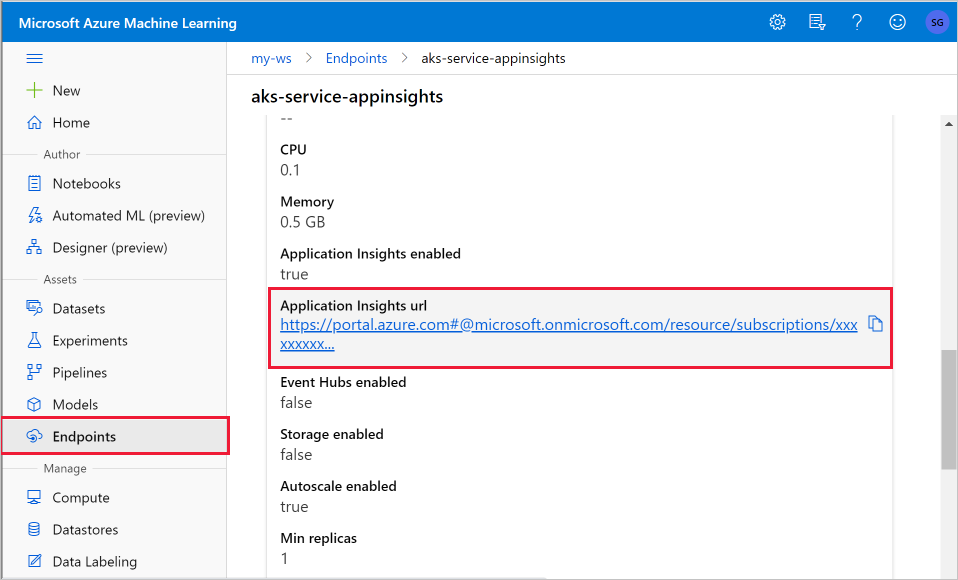Go to my-ws via breadcrumb link
This screenshot has width=958, height=580.
tap(271, 58)
